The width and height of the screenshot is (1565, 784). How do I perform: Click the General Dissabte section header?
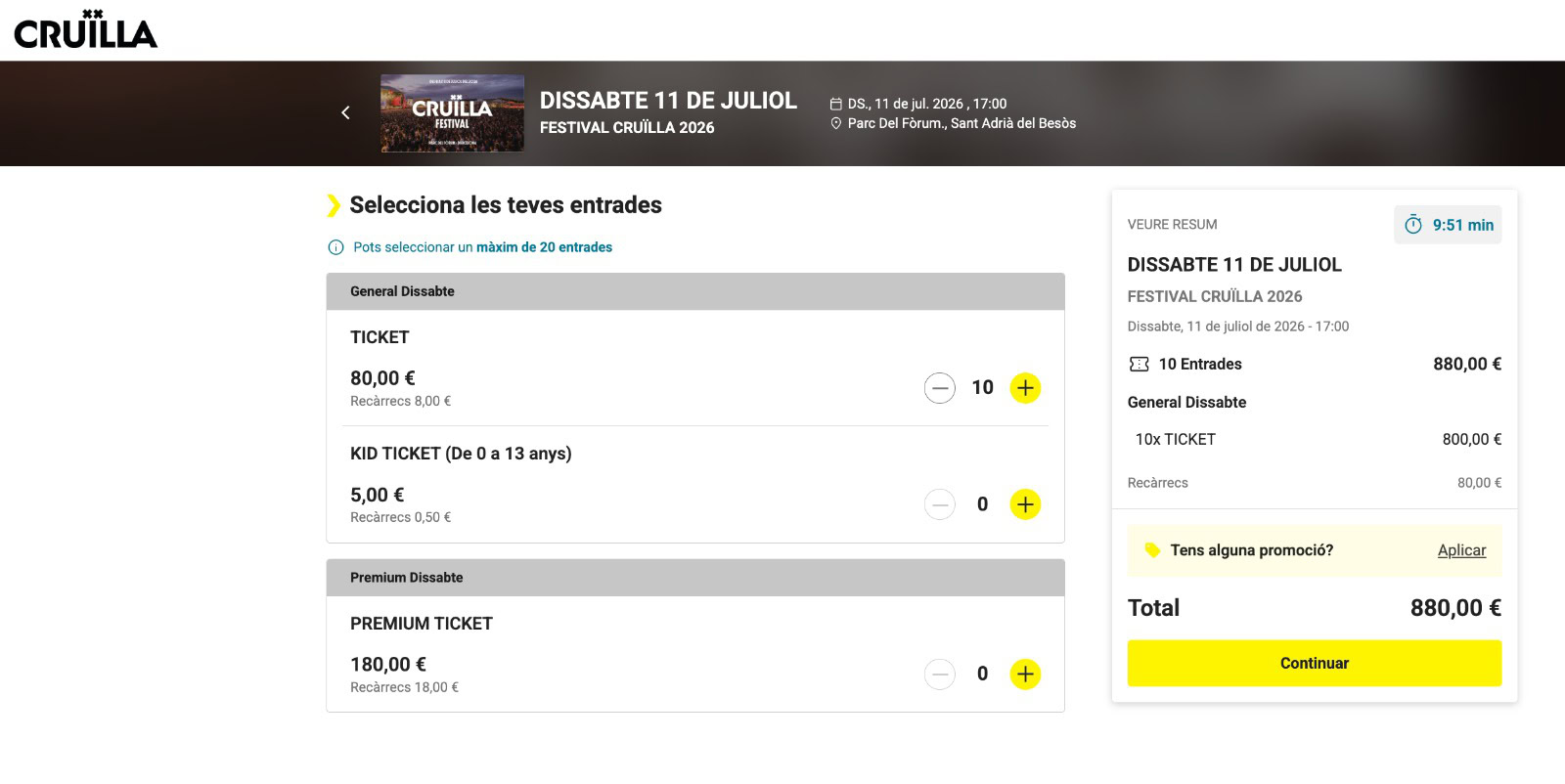point(694,291)
